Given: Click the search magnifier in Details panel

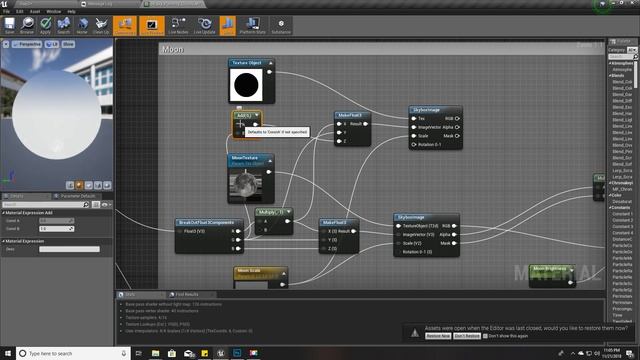Looking at the screenshot, I should pyautogui.click(x=86, y=204).
